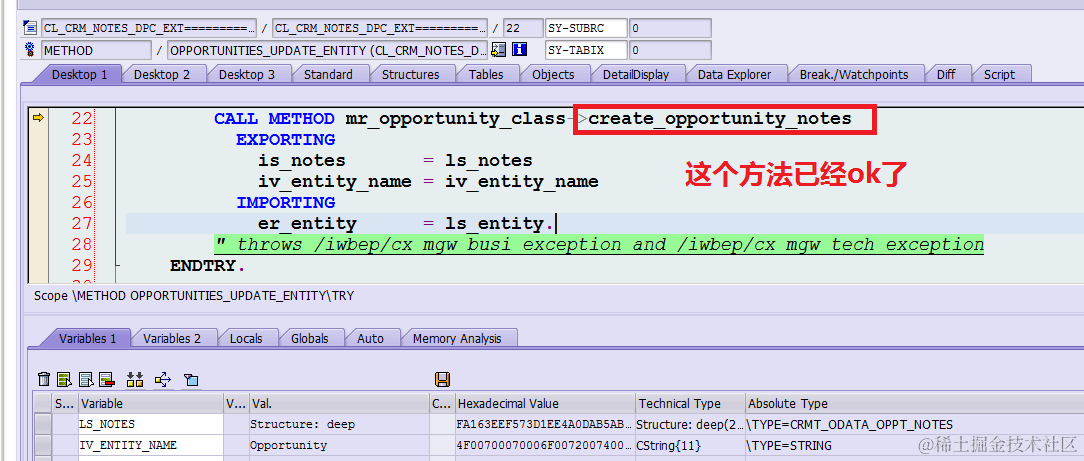Click line number 22 in the editor
The image size is (1084, 461).
(82, 119)
